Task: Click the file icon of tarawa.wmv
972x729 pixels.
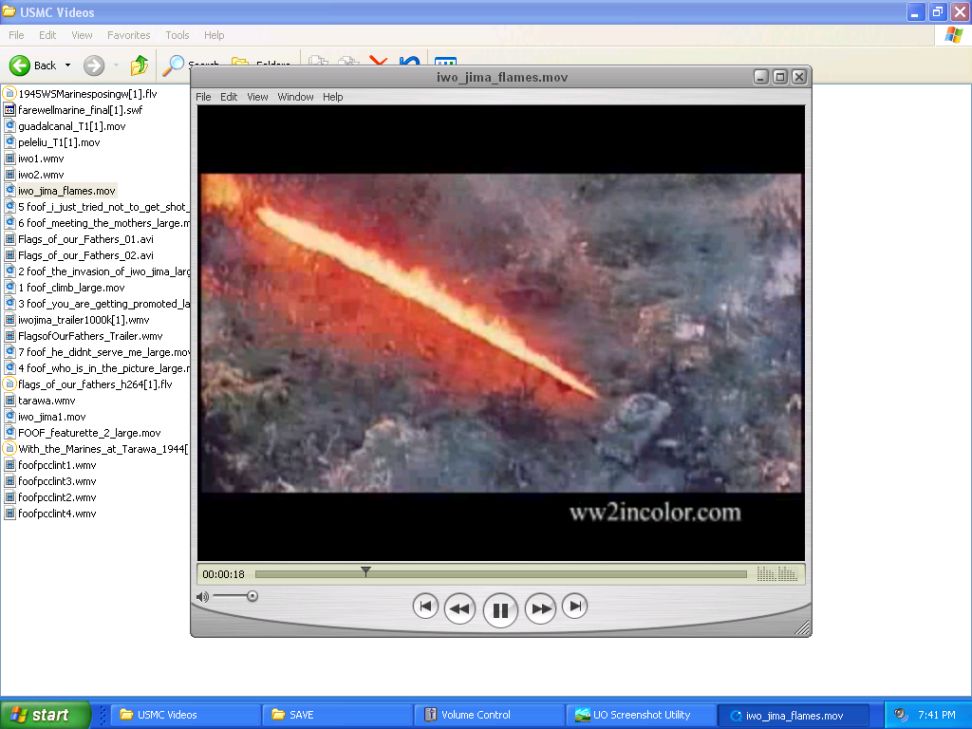Action: click(x=9, y=400)
